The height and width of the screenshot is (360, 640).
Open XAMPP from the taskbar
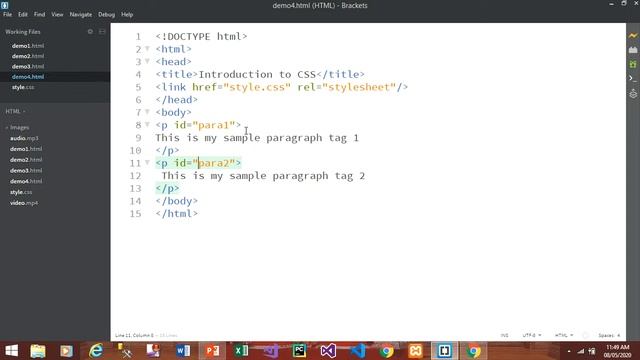[416, 351]
